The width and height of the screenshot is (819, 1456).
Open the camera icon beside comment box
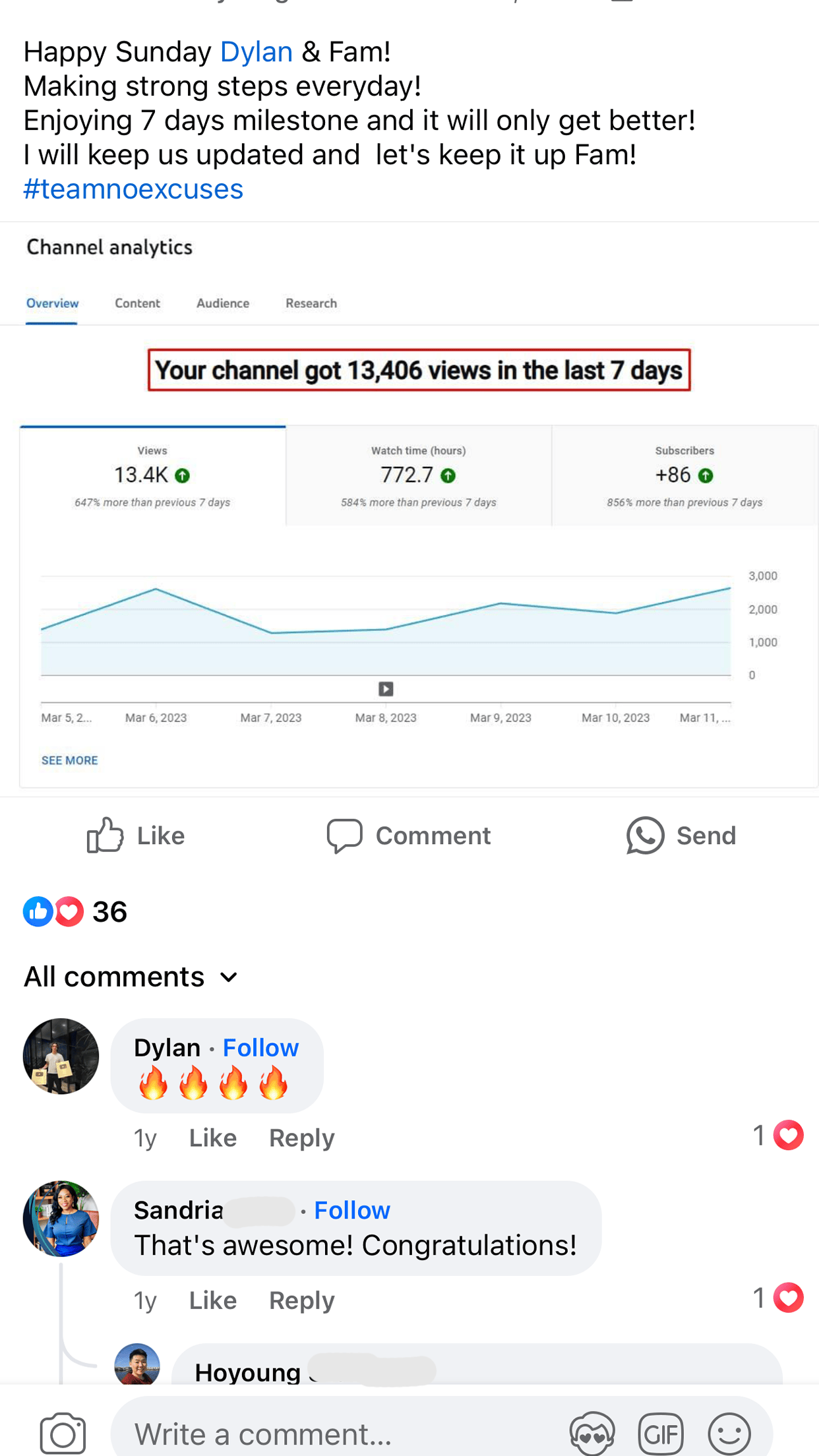[63, 1434]
